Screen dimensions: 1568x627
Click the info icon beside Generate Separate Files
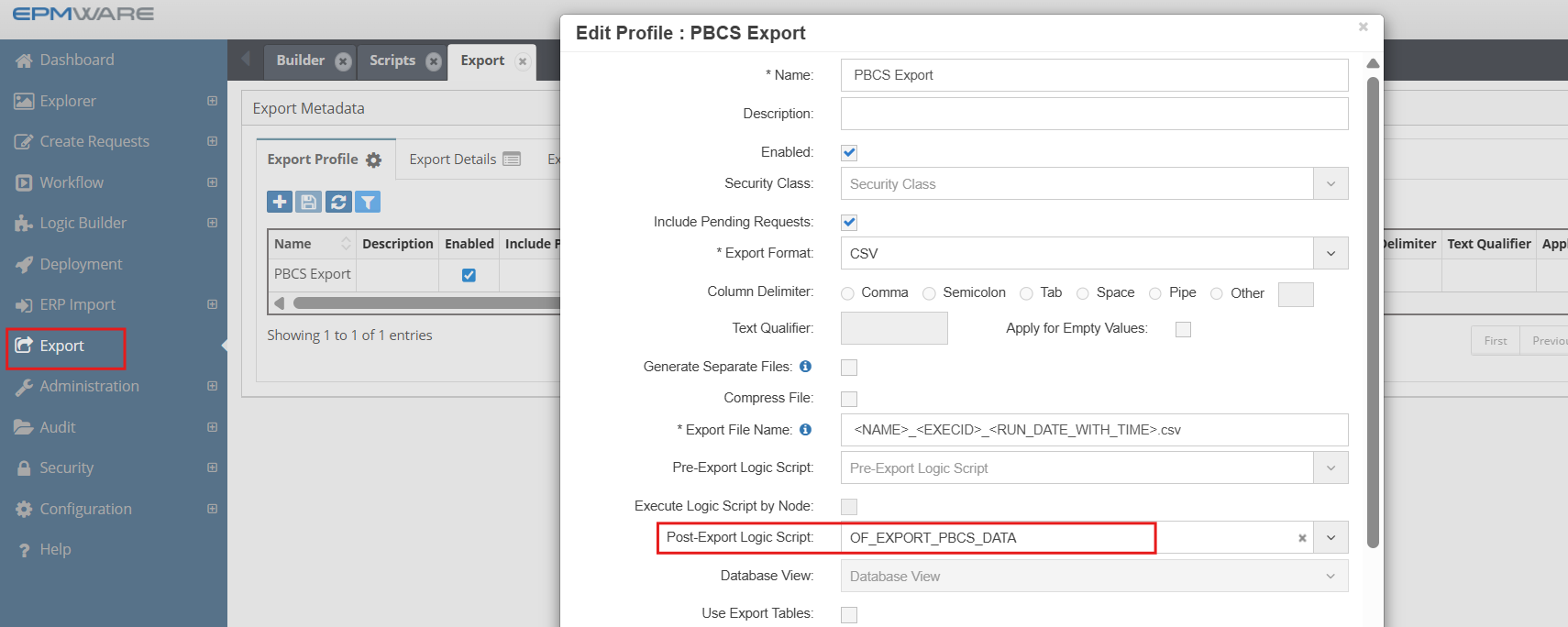coord(805,366)
